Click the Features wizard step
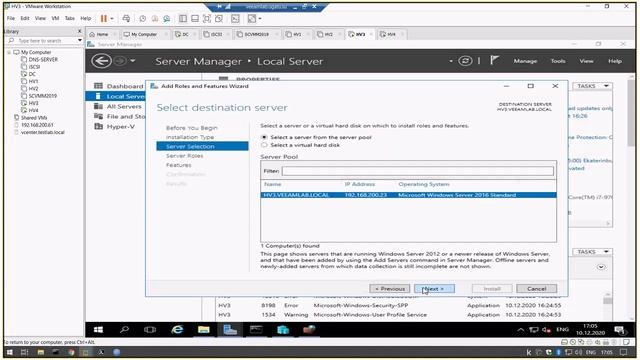 178,165
